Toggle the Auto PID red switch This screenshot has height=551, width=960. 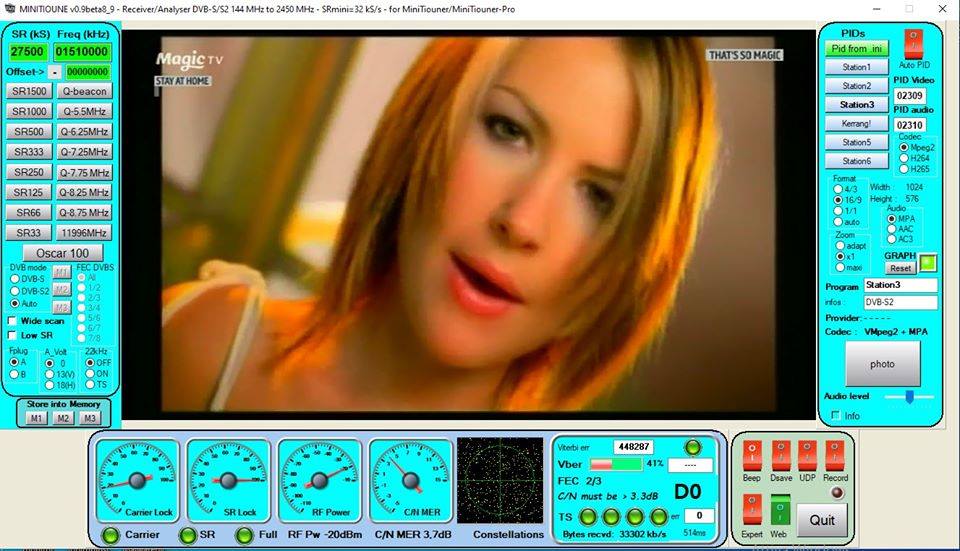913,44
